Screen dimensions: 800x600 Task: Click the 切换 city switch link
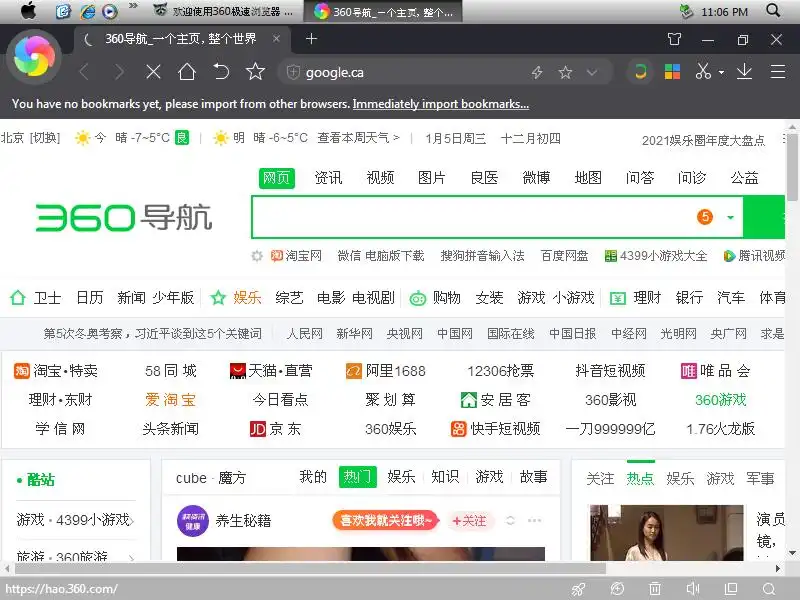pos(45,138)
